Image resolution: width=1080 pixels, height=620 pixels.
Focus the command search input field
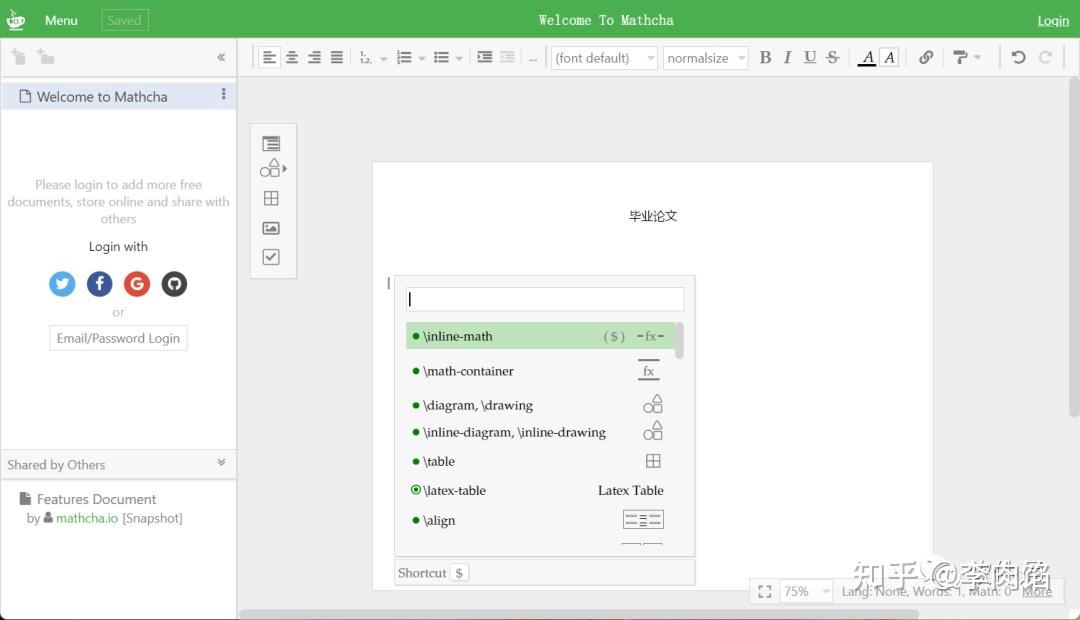545,299
